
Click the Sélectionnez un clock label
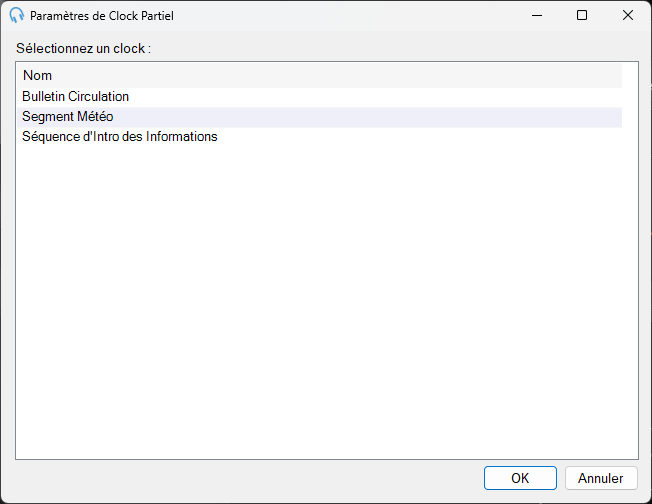tap(83, 49)
